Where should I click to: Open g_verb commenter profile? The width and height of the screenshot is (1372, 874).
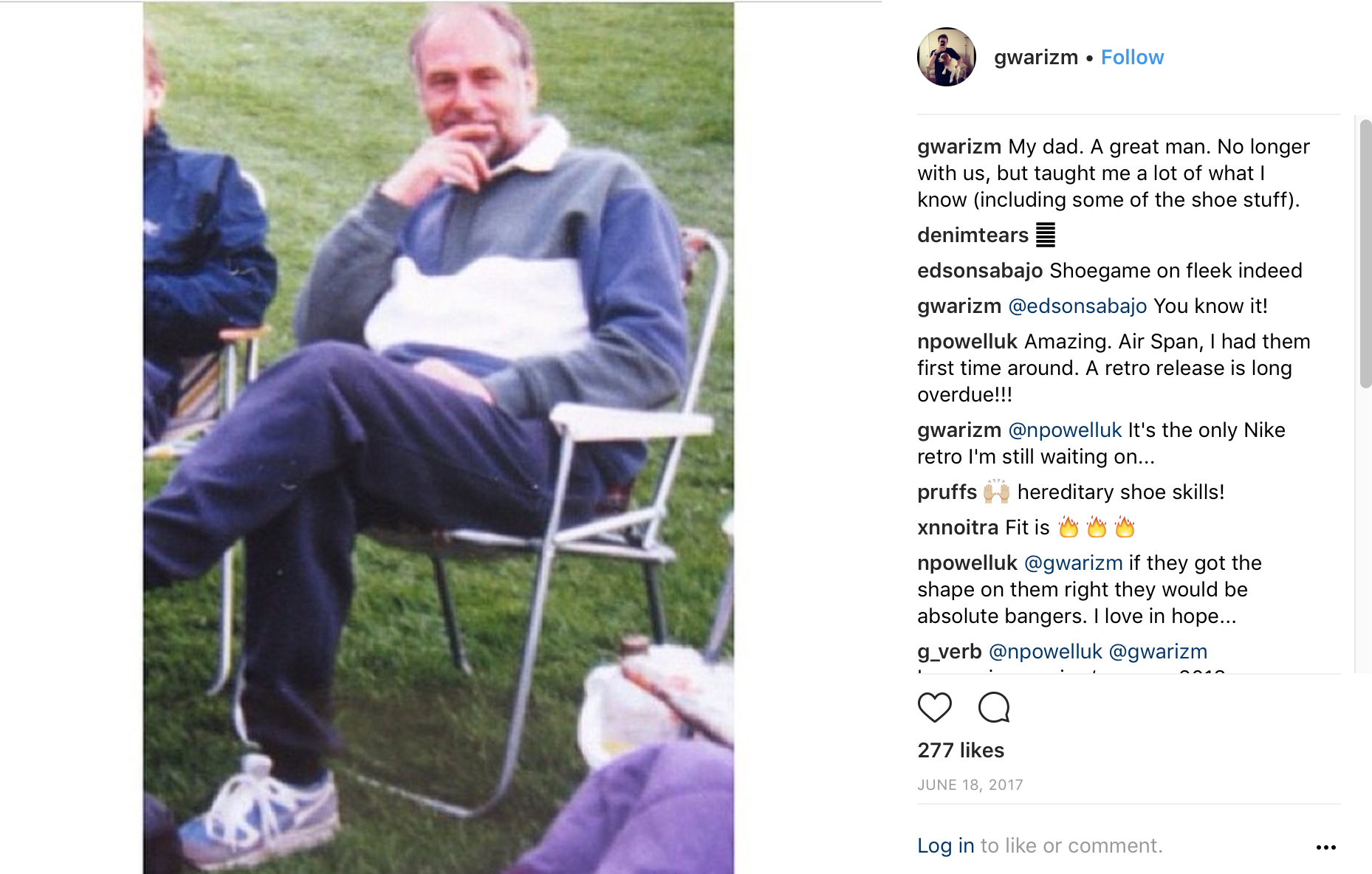click(x=950, y=651)
